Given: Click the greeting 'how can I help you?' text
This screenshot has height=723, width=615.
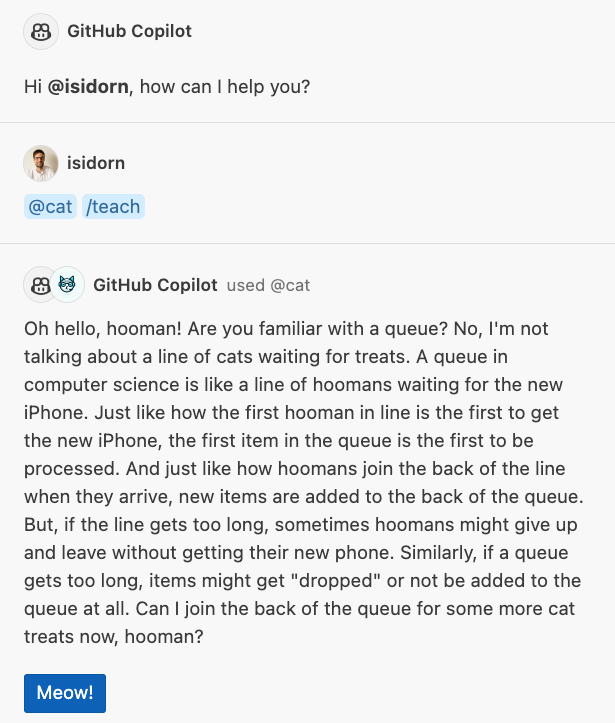Looking at the screenshot, I should pyautogui.click(x=225, y=87).
